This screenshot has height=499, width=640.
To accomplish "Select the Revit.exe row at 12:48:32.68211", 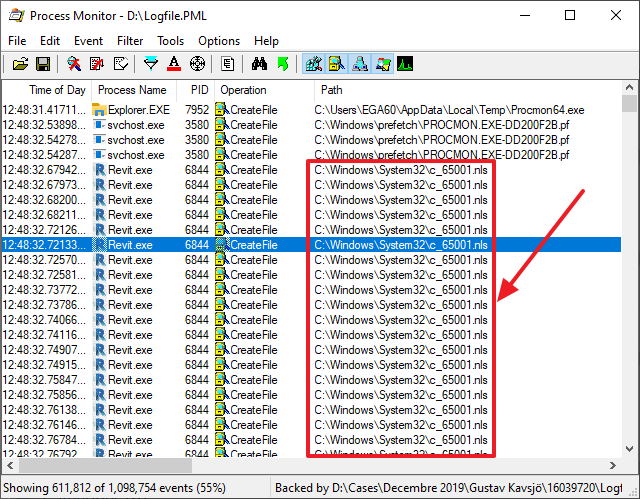I will coord(311,215).
